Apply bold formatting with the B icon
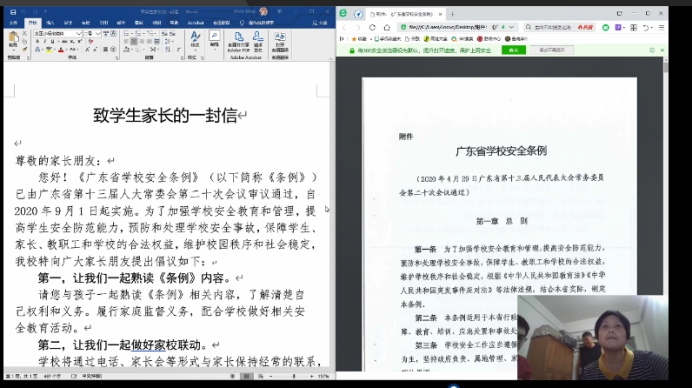This screenshot has width=692, height=388. [x=37, y=41]
